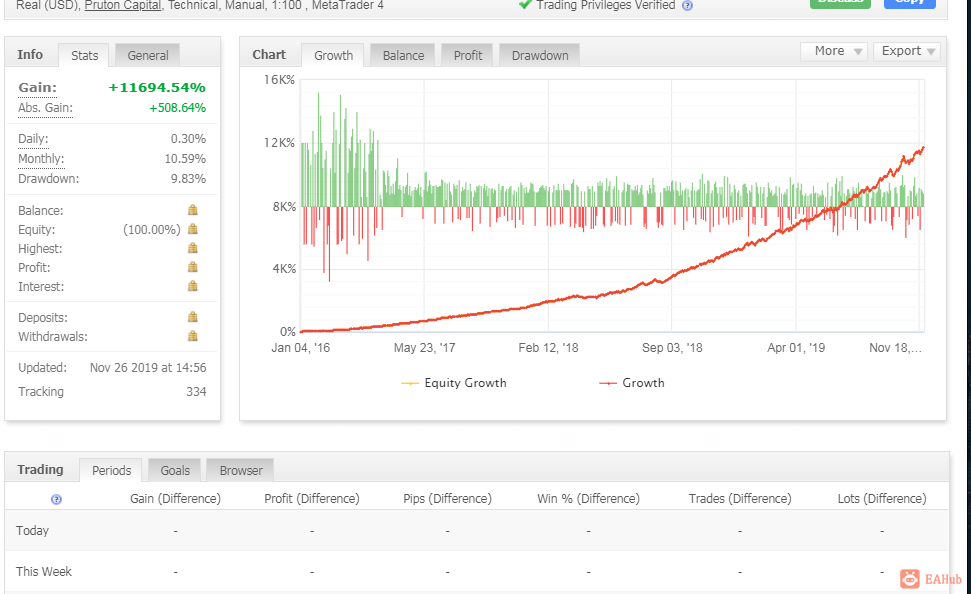
Task: Click the lock icon beside Deposits
Action: (193, 317)
